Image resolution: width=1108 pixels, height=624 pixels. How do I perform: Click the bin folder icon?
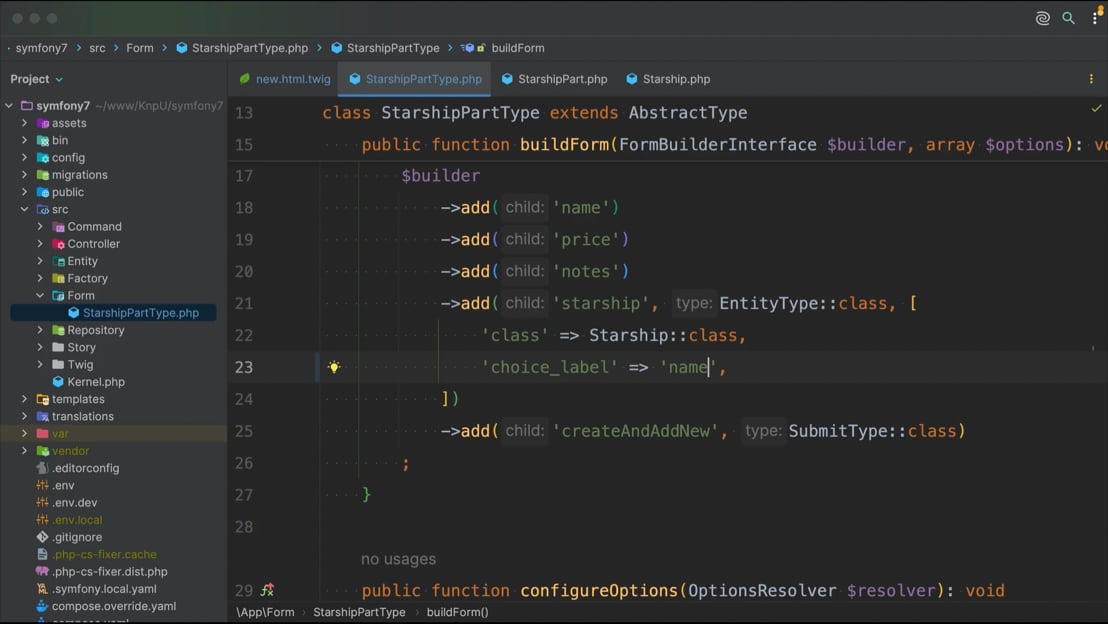pos(42,141)
